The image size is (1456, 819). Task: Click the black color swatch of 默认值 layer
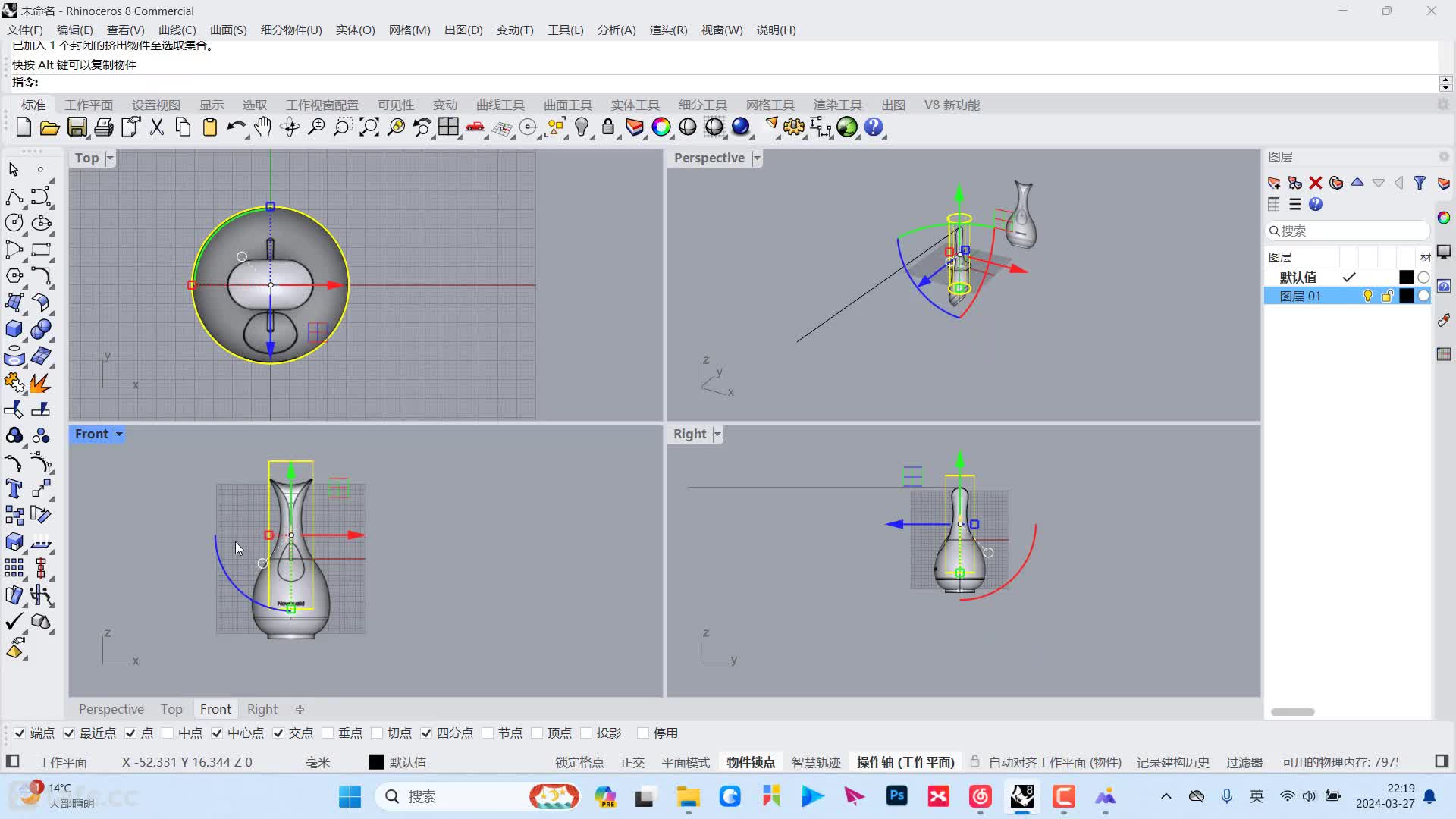[x=1406, y=278]
